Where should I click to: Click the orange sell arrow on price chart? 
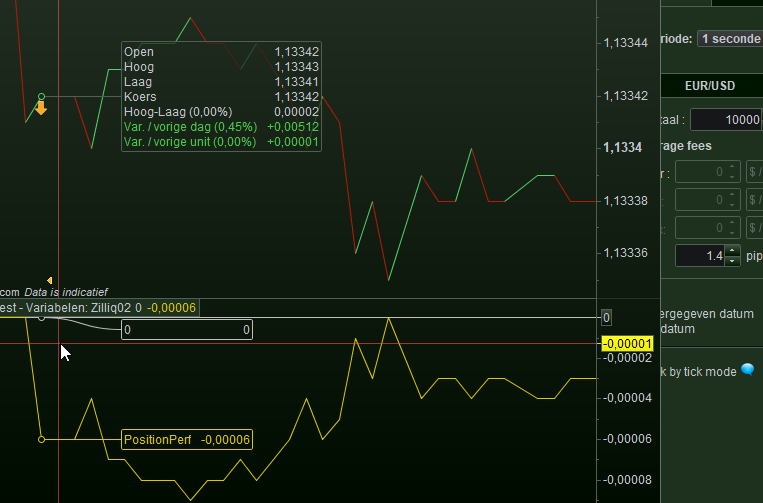click(41, 108)
